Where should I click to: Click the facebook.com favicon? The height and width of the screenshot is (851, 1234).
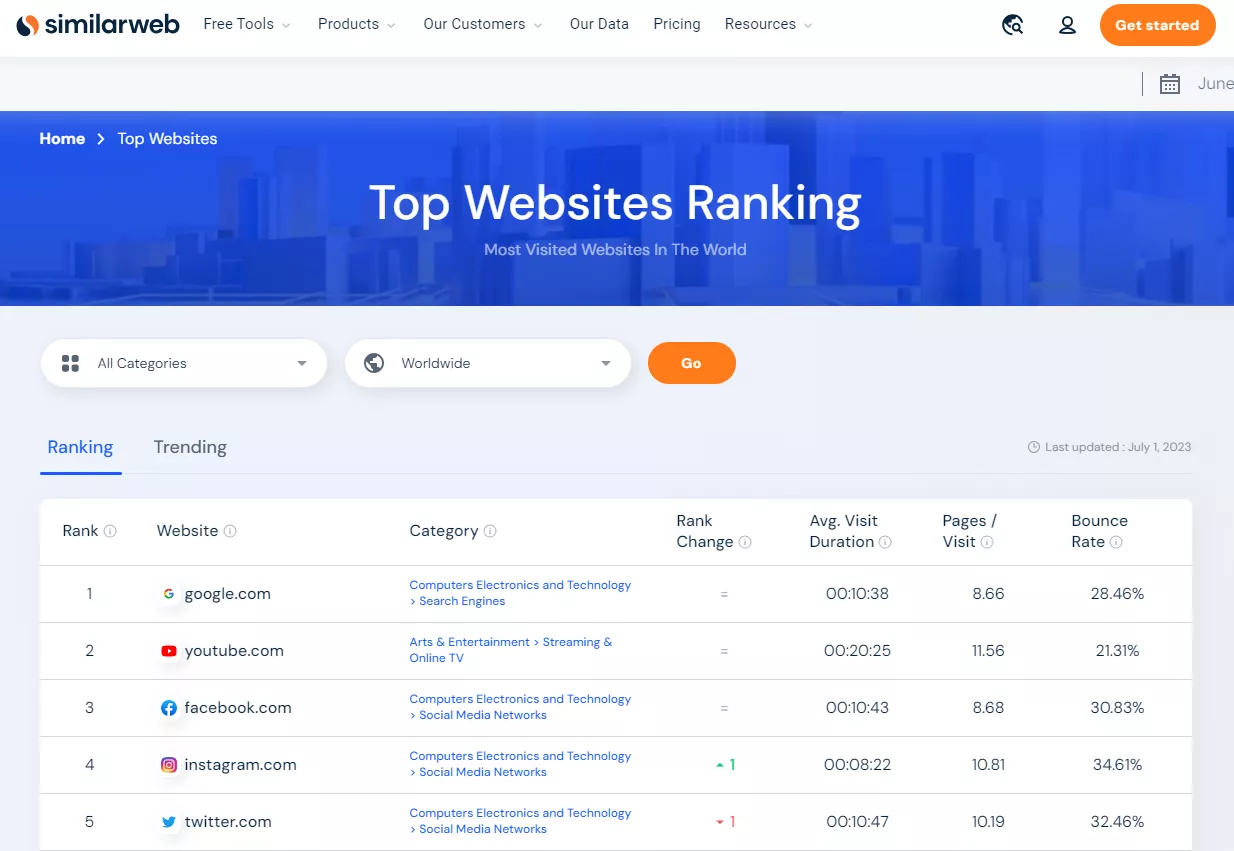tap(169, 708)
